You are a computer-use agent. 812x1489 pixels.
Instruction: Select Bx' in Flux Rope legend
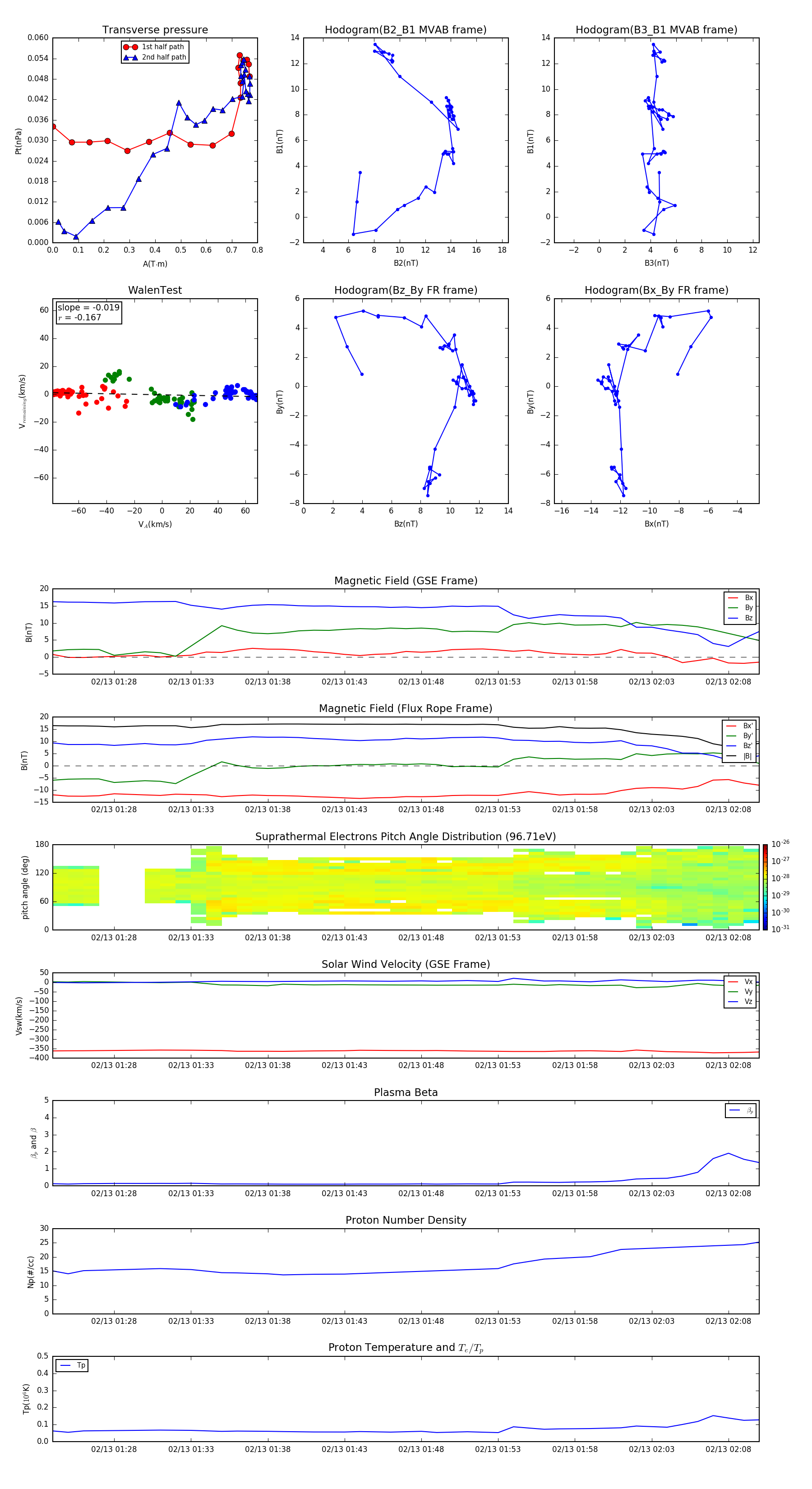[740, 726]
